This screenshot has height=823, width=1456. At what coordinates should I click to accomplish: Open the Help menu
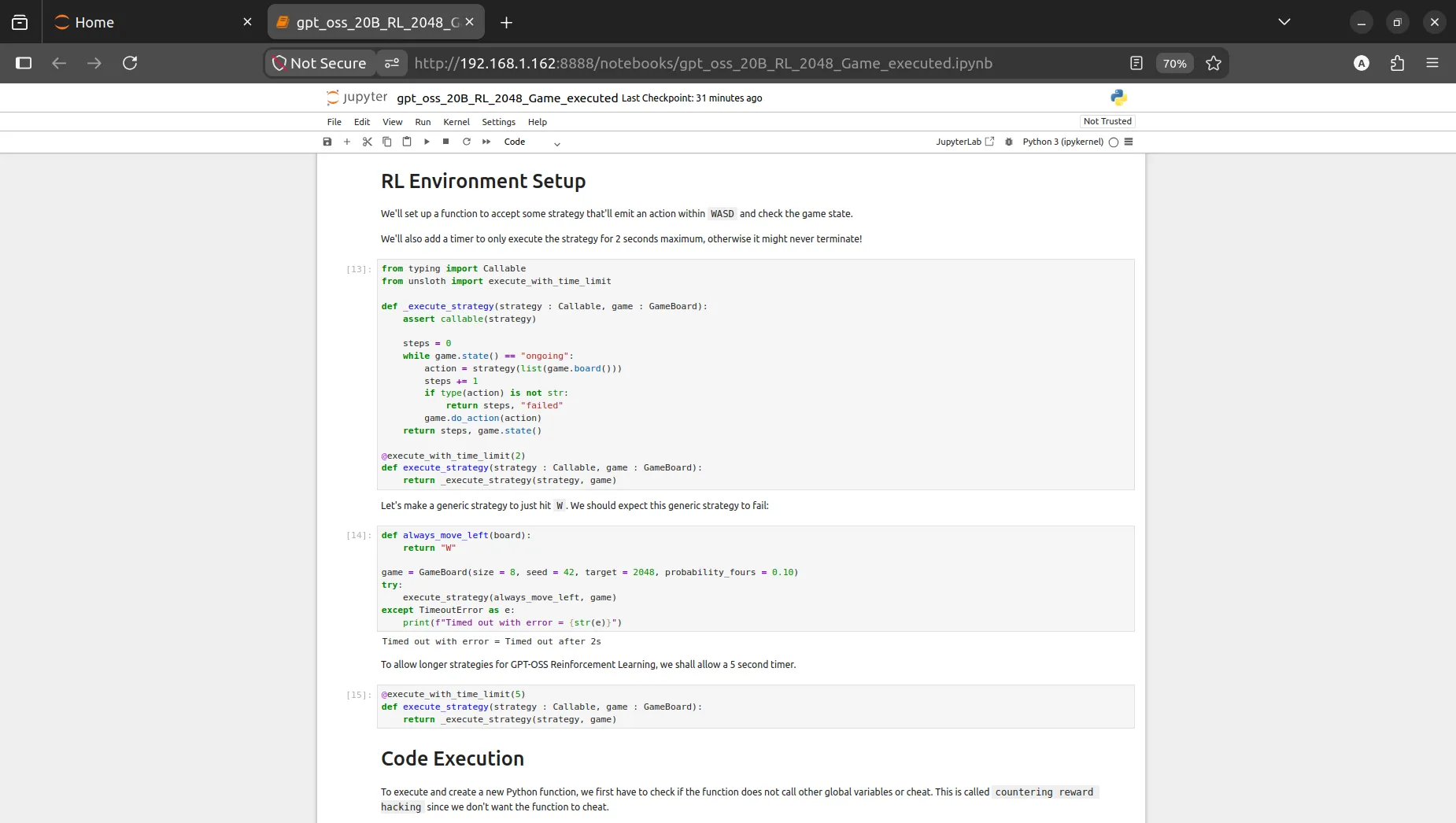pos(538,122)
